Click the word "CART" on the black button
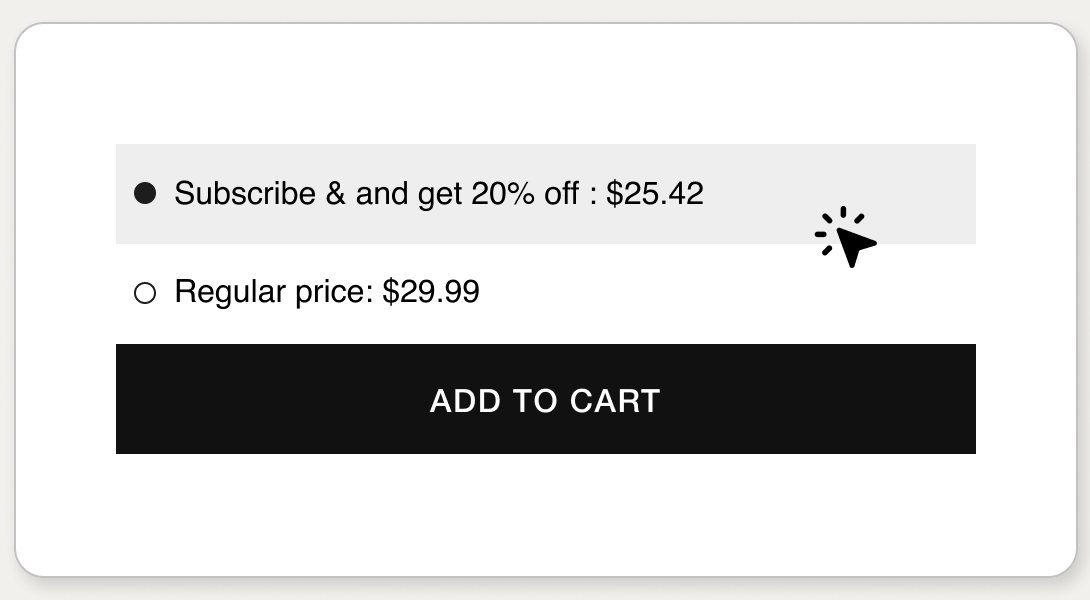The height and width of the screenshot is (600, 1090). pos(615,401)
